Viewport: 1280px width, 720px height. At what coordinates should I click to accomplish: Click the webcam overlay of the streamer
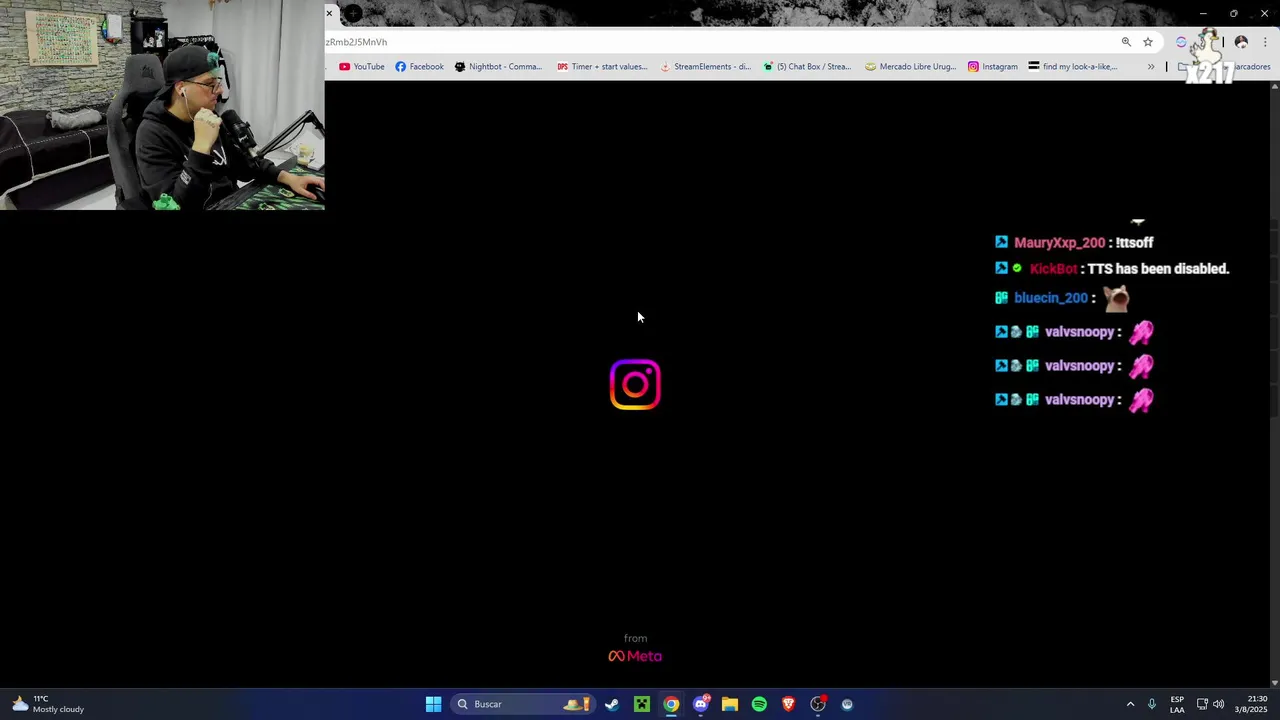click(162, 105)
